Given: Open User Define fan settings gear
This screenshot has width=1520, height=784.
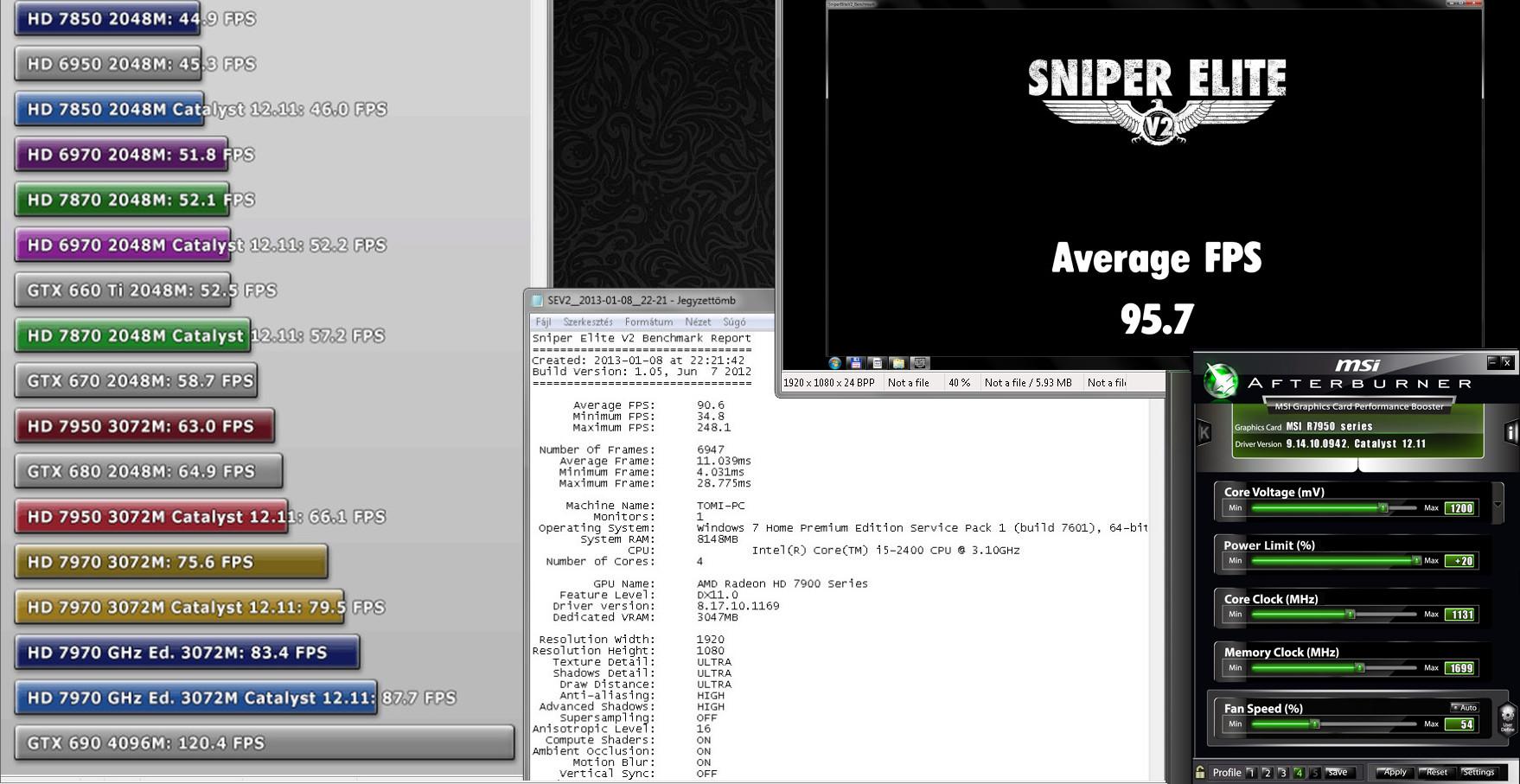Looking at the screenshot, I should point(1507,717).
